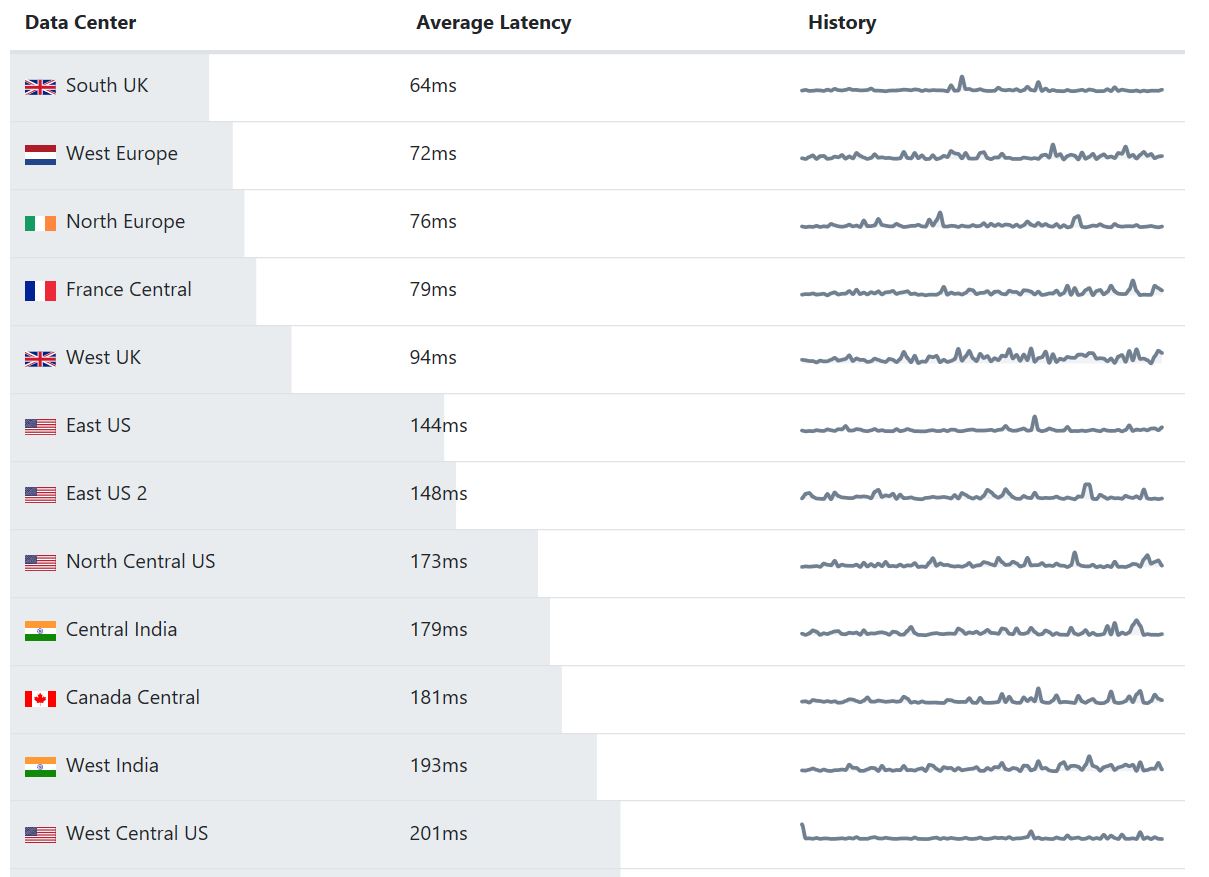Click the French flag for France Central
Screen dimensions: 1209x877
40,291
